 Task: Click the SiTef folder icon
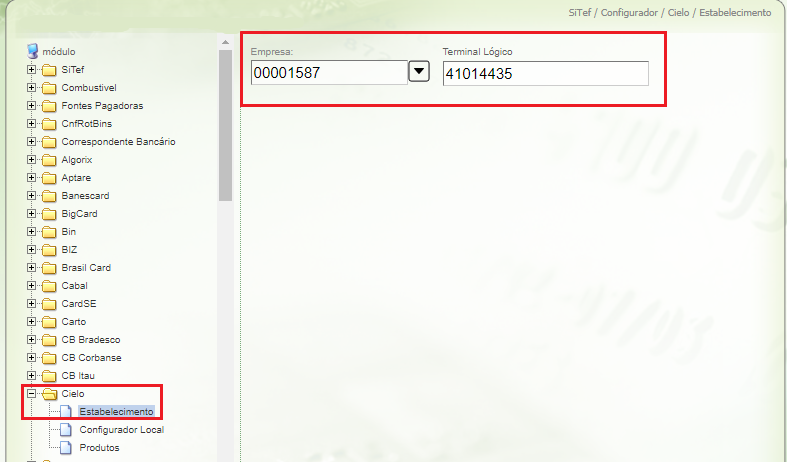[49, 70]
